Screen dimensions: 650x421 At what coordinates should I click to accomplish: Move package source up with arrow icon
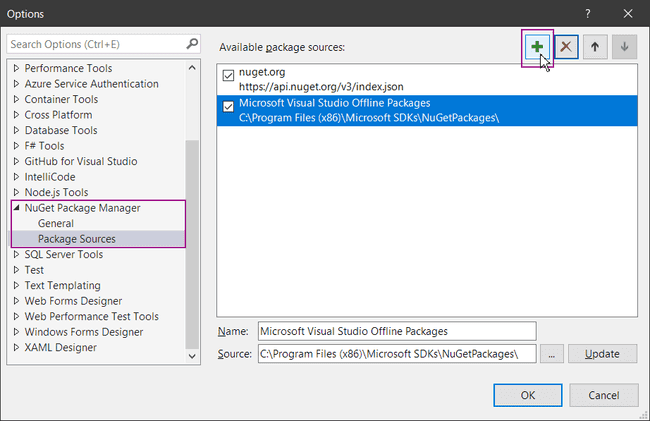coord(595,47)
